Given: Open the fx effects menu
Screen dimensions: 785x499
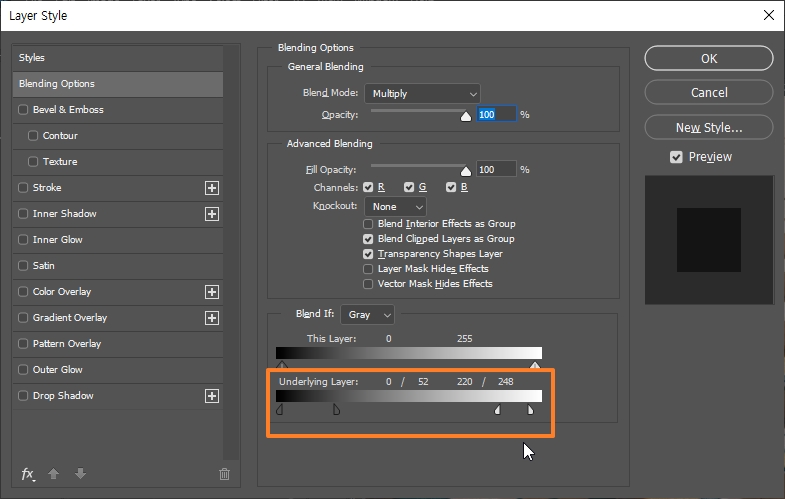Looking at the screenshot, I should pyautogui.click(x=28, y=474).
